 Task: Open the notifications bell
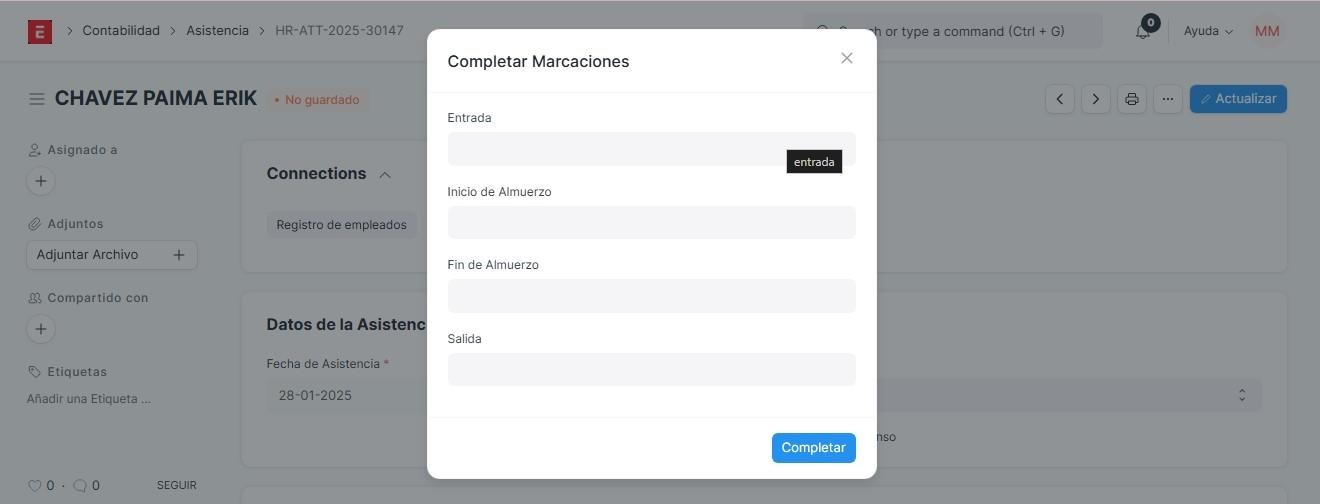coord(1143,31)
